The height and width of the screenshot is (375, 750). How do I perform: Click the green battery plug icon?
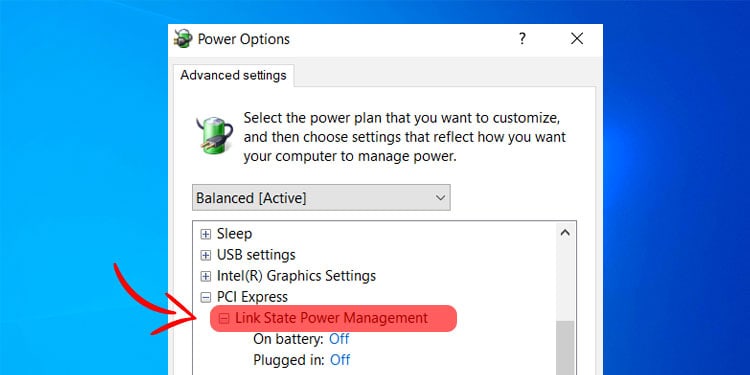[214, 135]
